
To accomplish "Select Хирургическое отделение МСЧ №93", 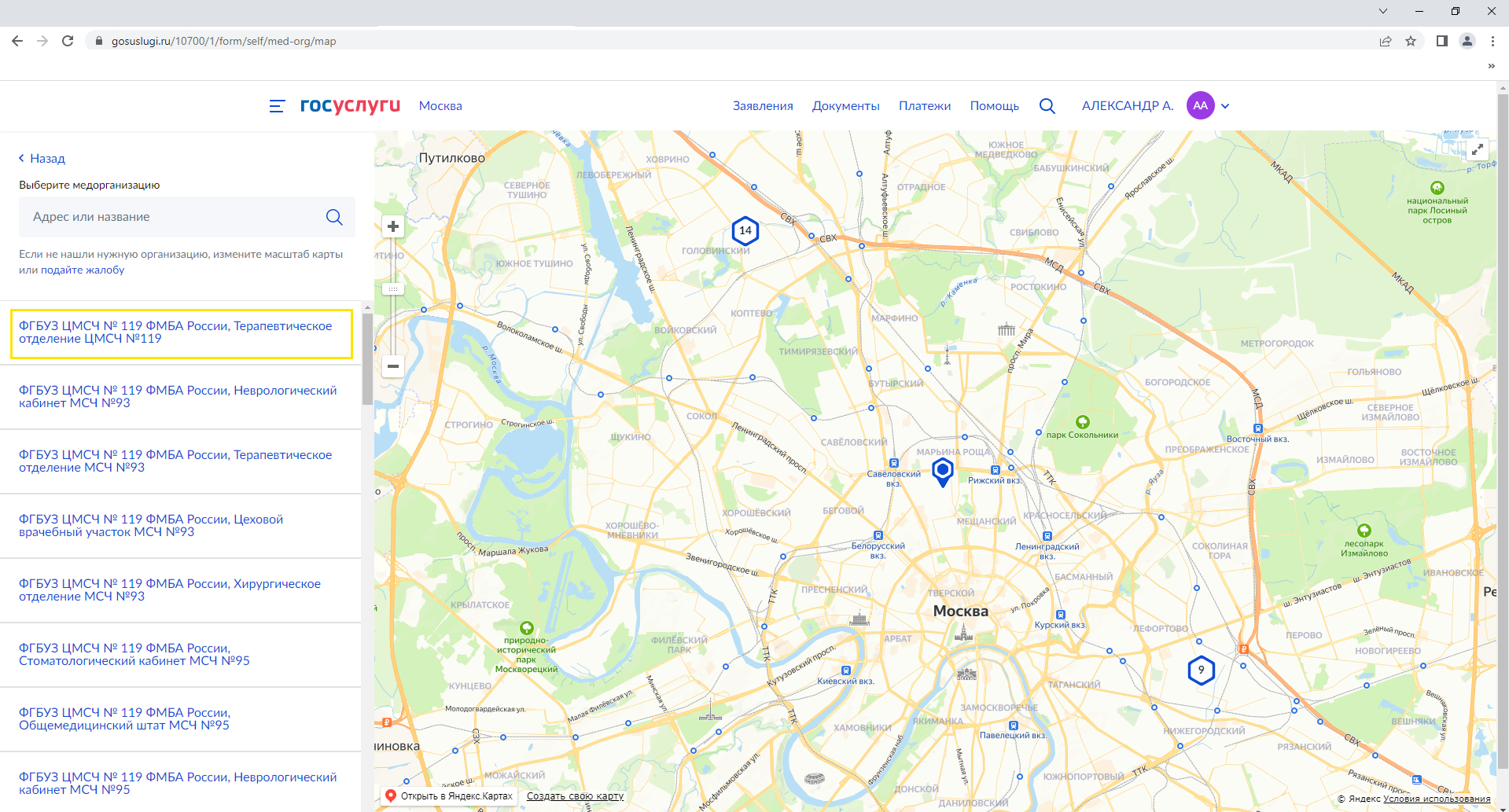I will coord(180,590).
